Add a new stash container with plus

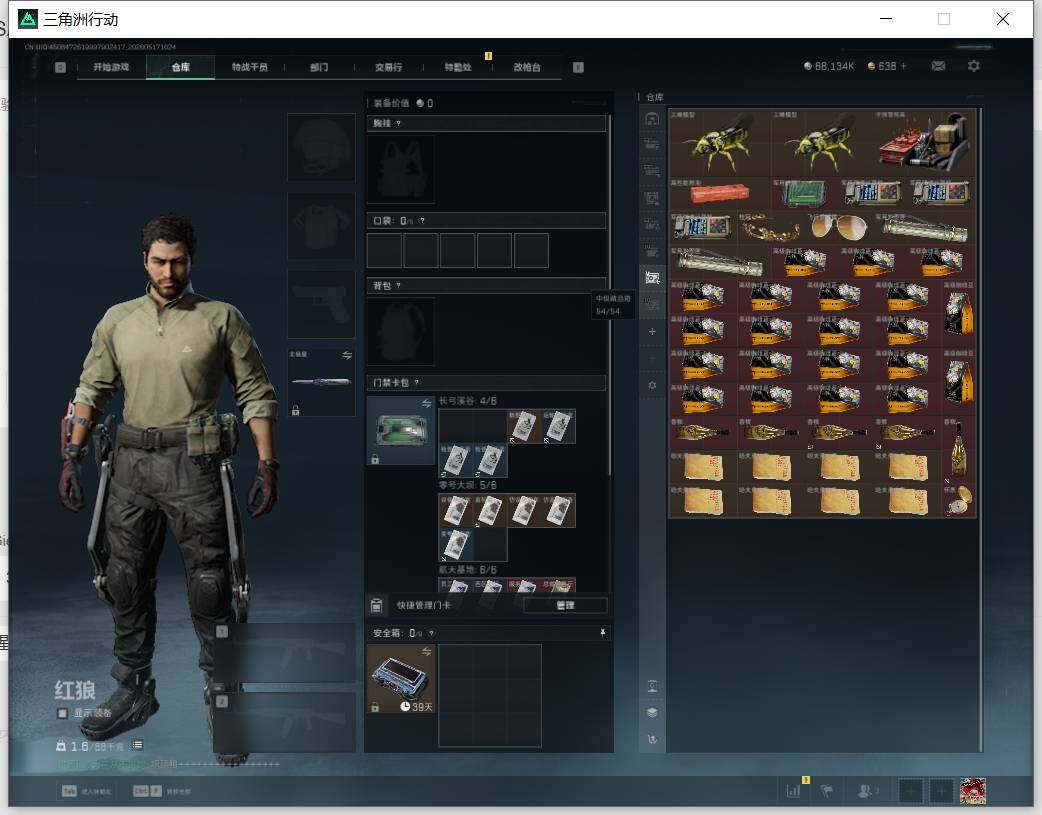pos(652,332)
